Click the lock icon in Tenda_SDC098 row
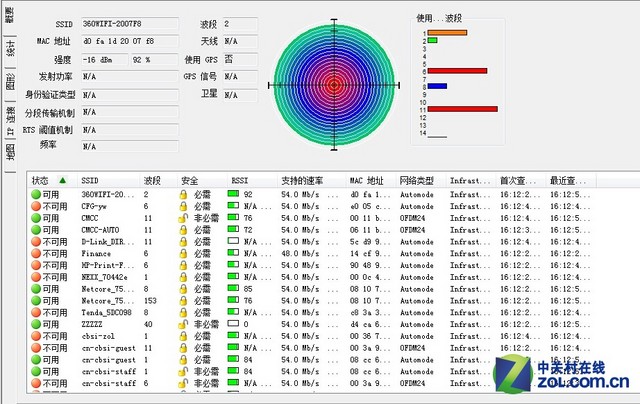Viewport: 640px width, 404px height. [183, 313]
